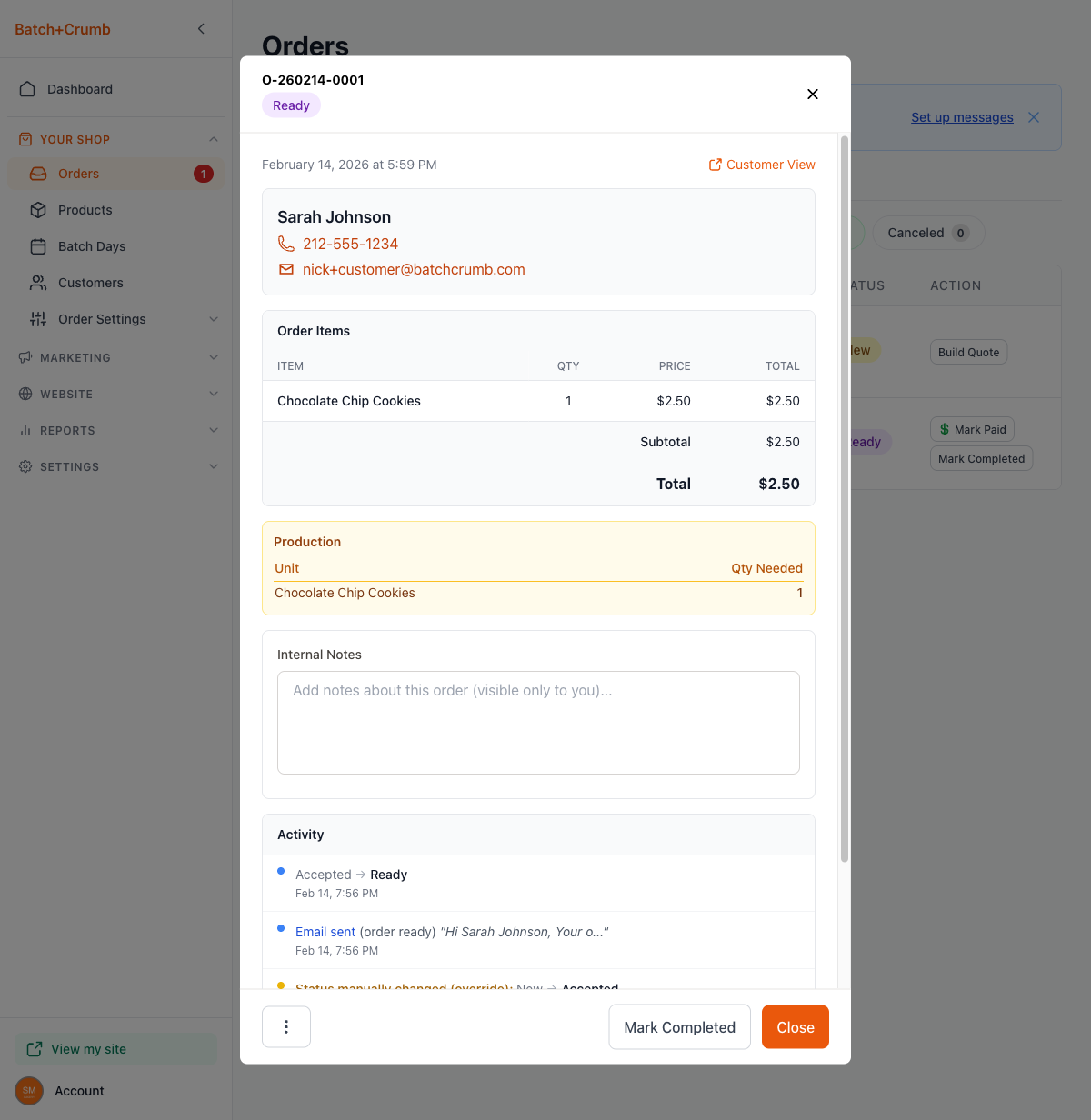
Task: Collapse the Your Shop section
Action: click(214, 139)
